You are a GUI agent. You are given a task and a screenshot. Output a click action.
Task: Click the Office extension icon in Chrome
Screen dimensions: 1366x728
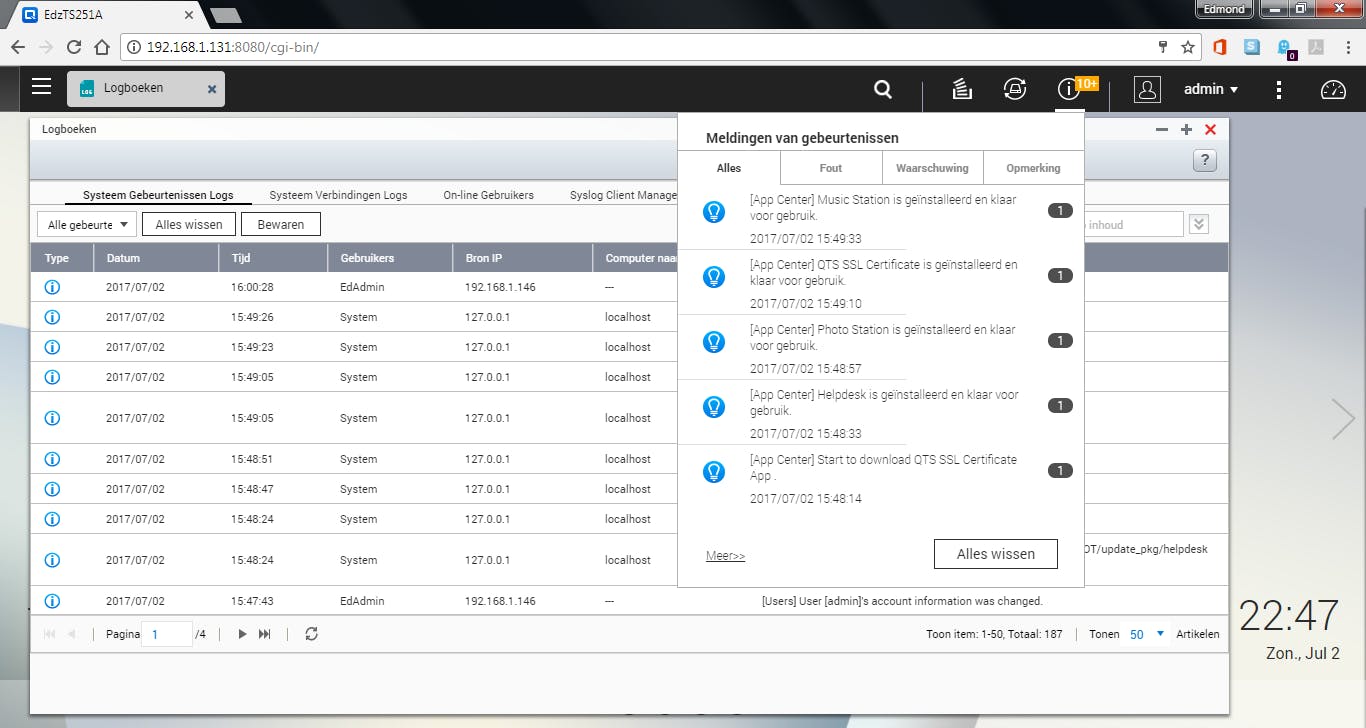pos(1219,47)
